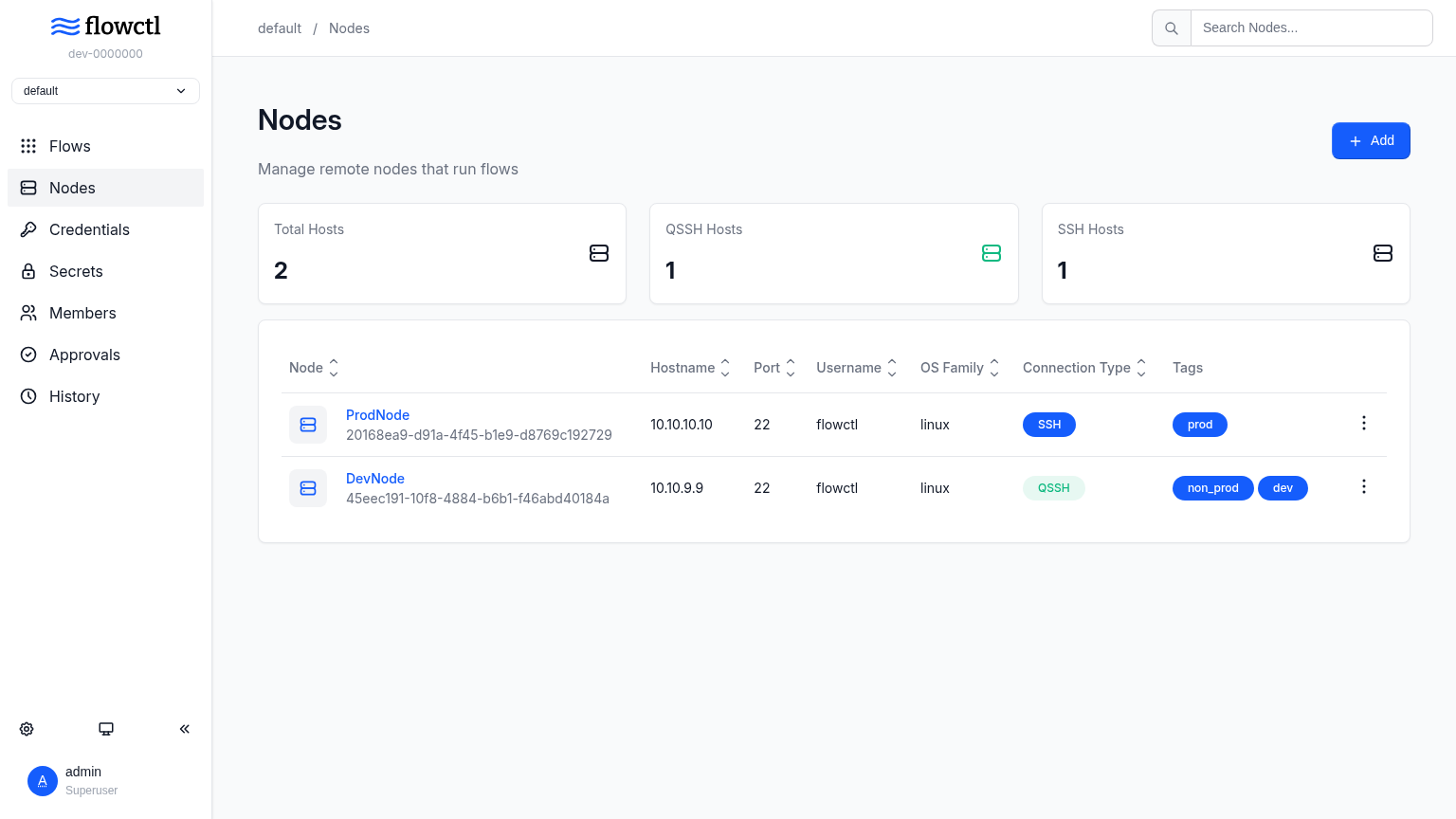Click the hostname 10.10.10.10
1456x819 pixels.
pos(682,425)
